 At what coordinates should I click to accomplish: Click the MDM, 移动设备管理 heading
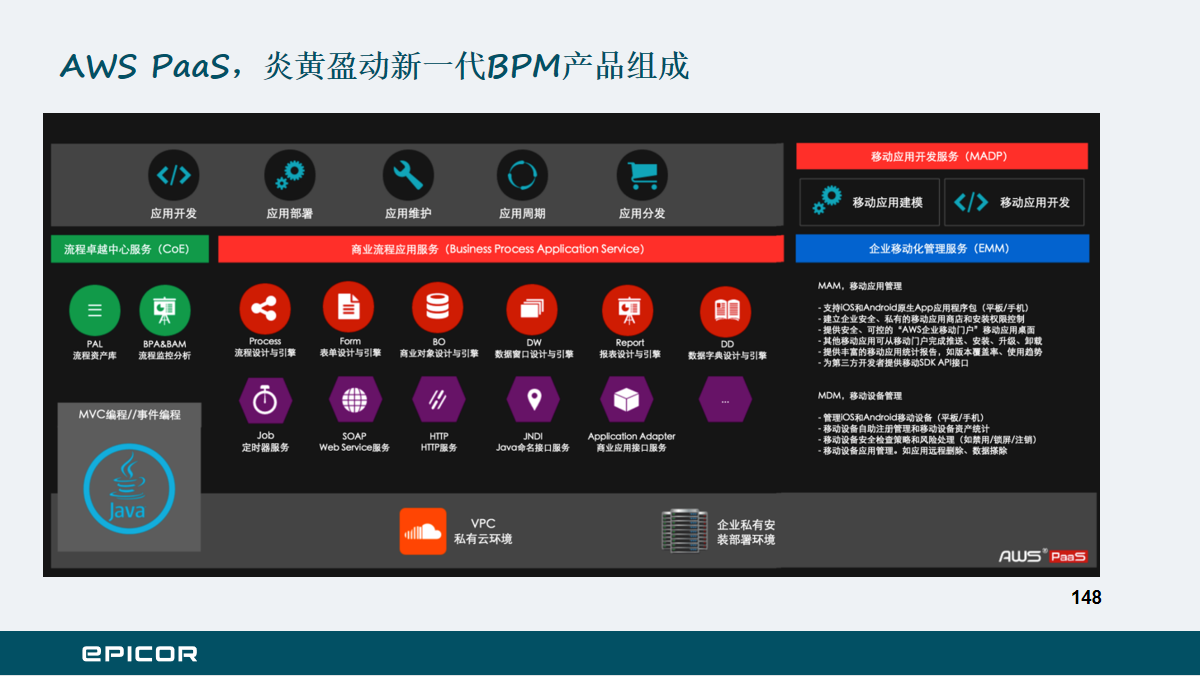[x=860, y=396]
